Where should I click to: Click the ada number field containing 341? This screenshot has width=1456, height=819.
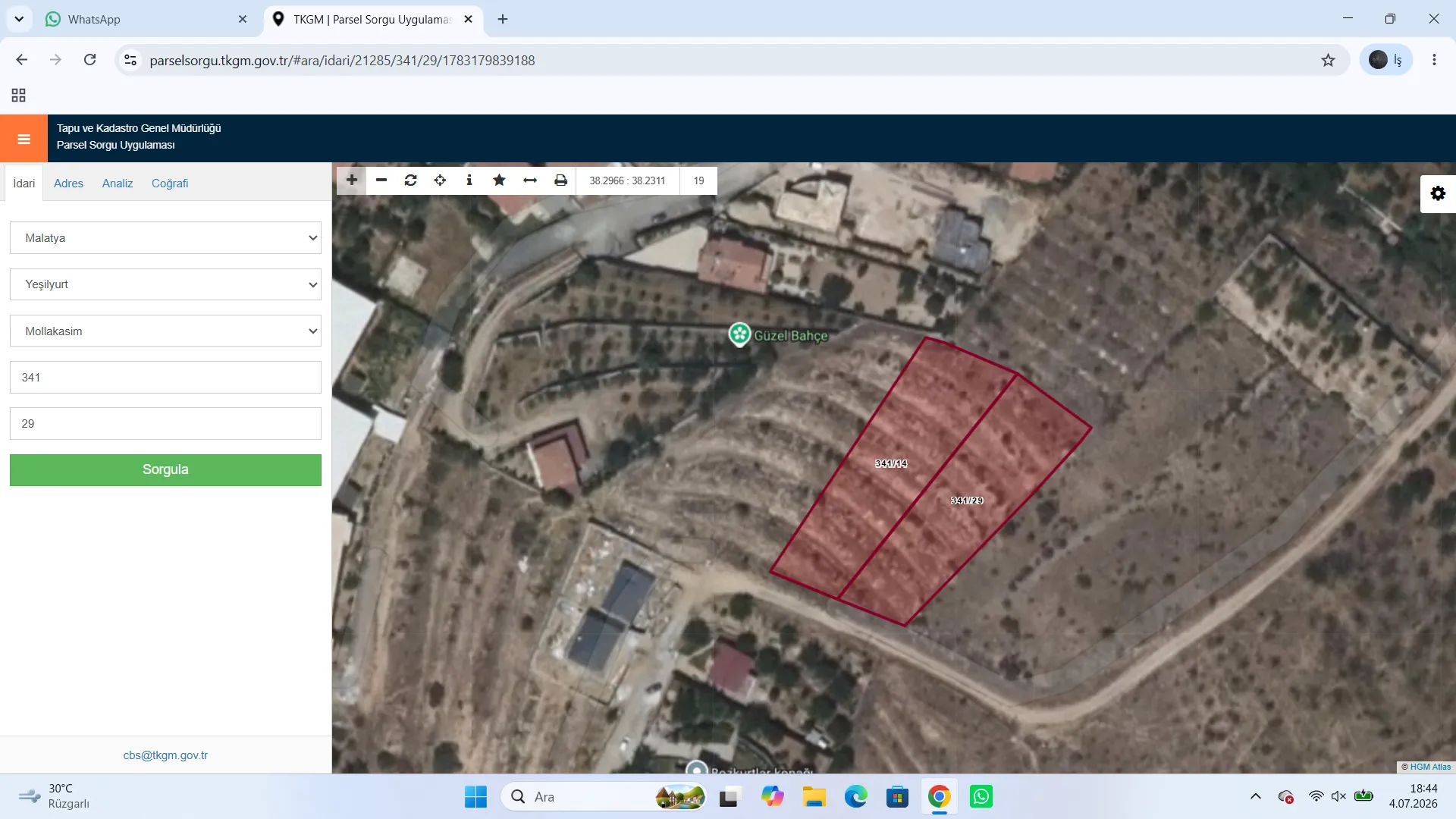[x=165, y=378]
